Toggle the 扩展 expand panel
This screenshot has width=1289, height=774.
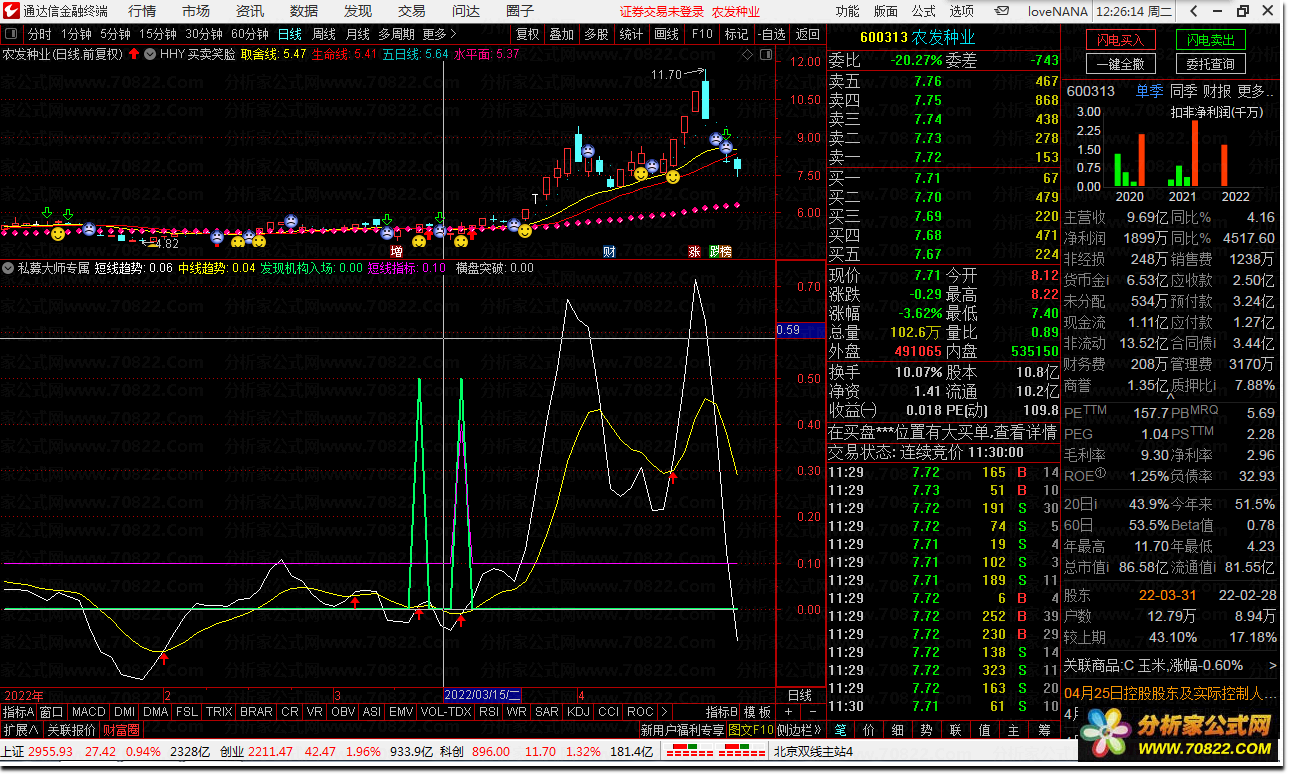point(20,730)
